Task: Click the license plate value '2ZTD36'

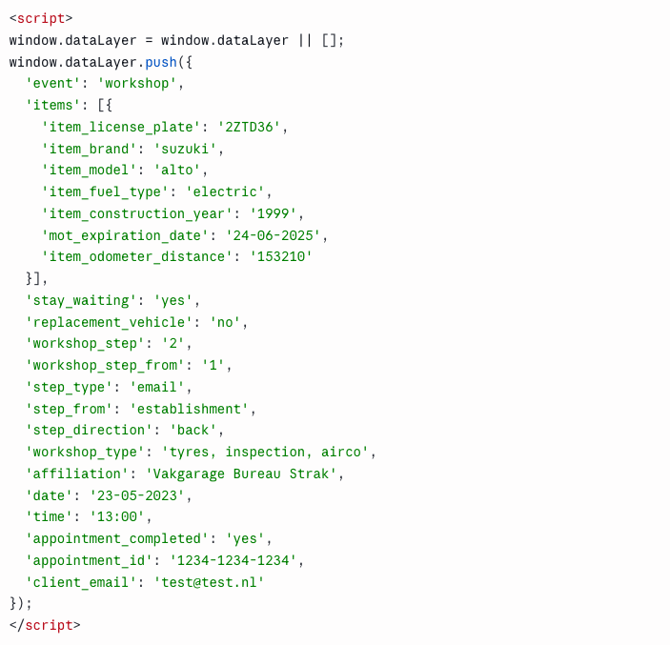Action: click(x=249, y=127)
